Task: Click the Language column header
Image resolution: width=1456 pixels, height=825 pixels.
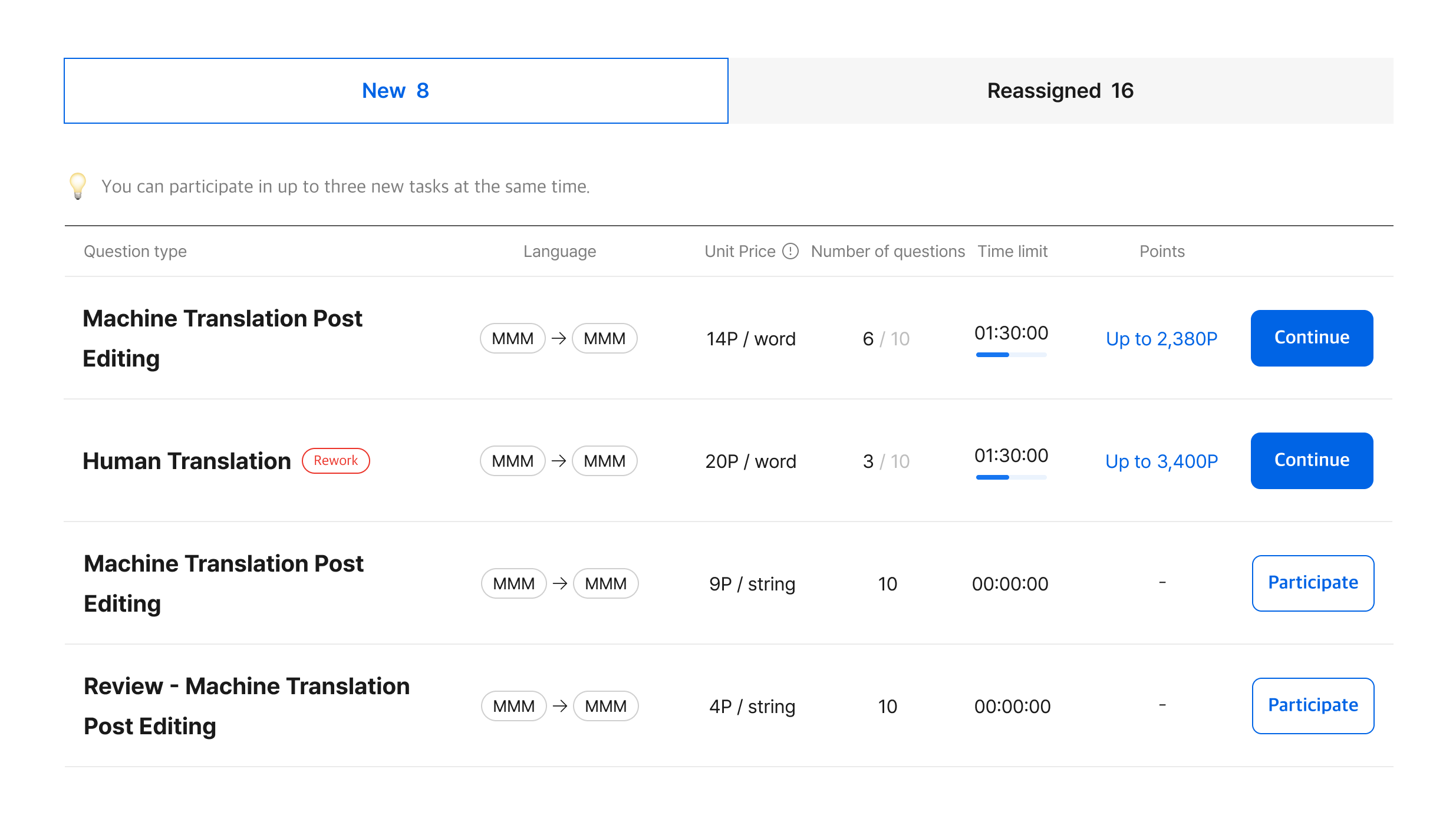Action: (559, 252)
